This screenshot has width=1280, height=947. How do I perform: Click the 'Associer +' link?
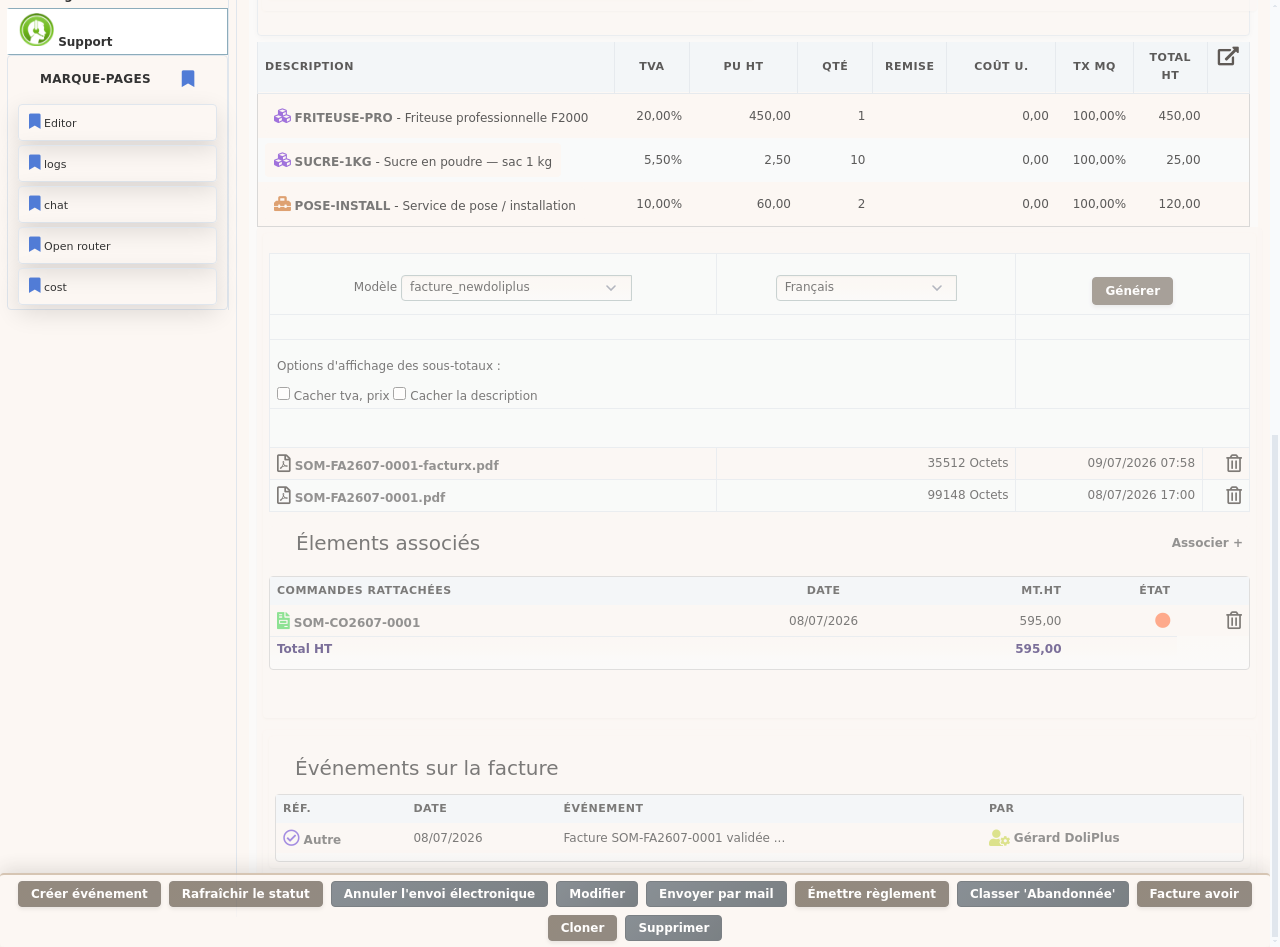click(1207, 543)
